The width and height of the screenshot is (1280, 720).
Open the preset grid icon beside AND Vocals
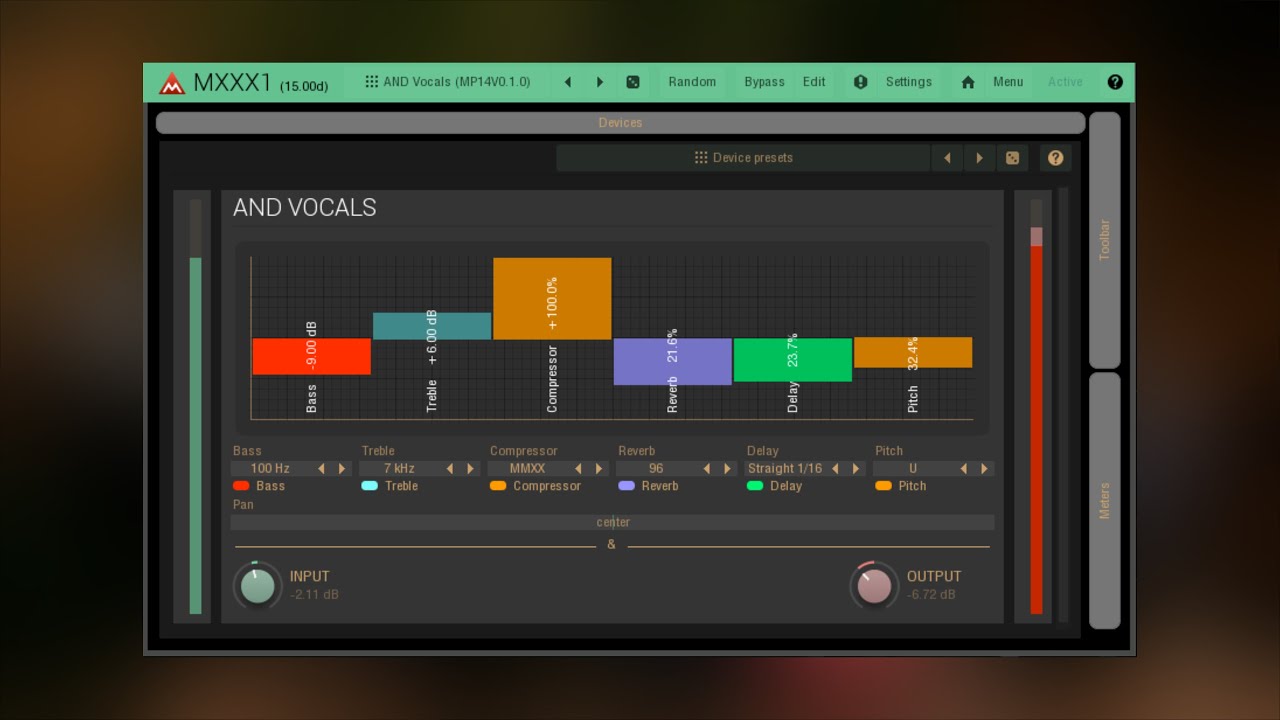coord(371,82)
